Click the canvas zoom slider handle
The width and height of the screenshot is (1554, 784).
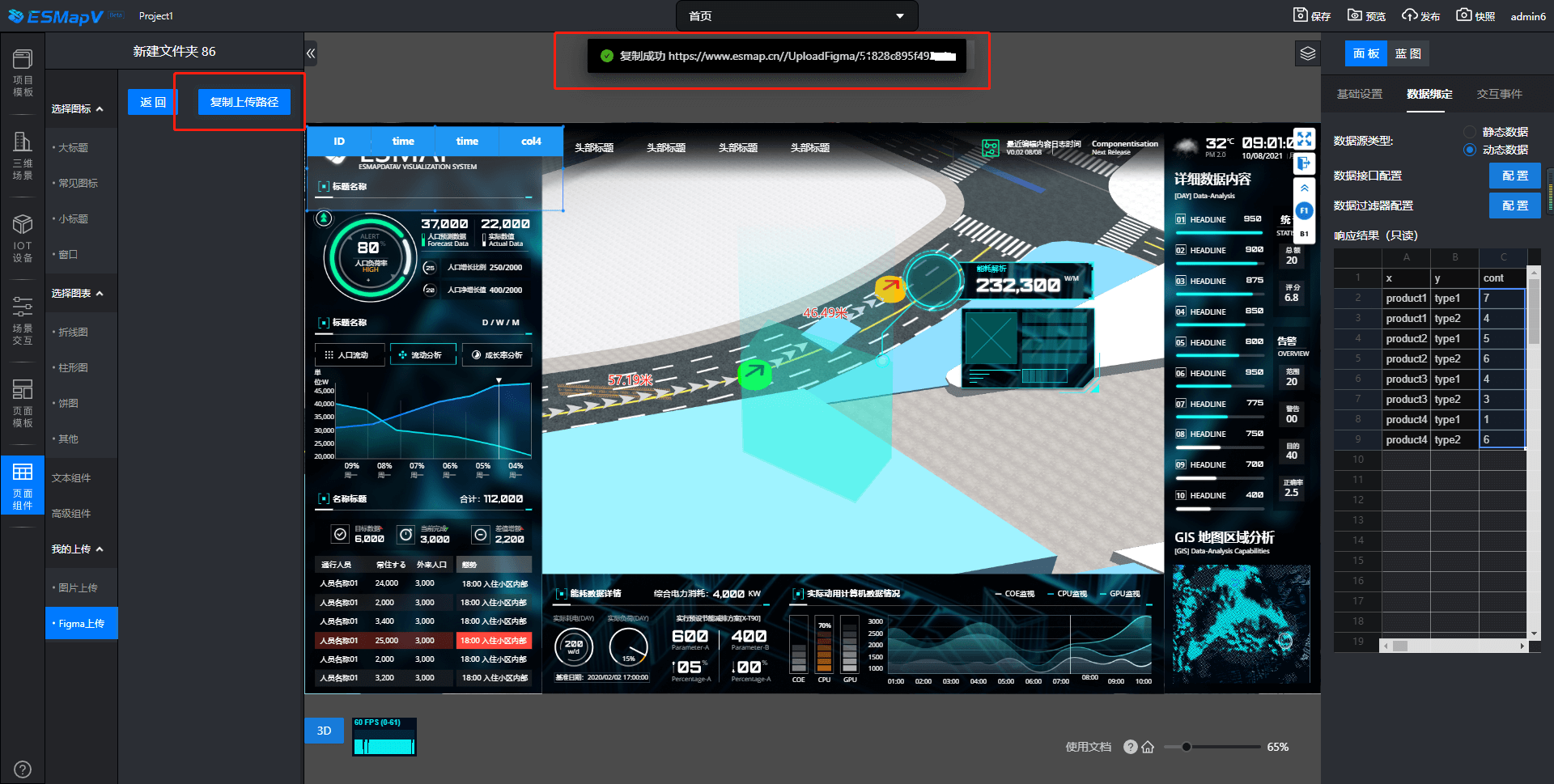(1186, 747)
